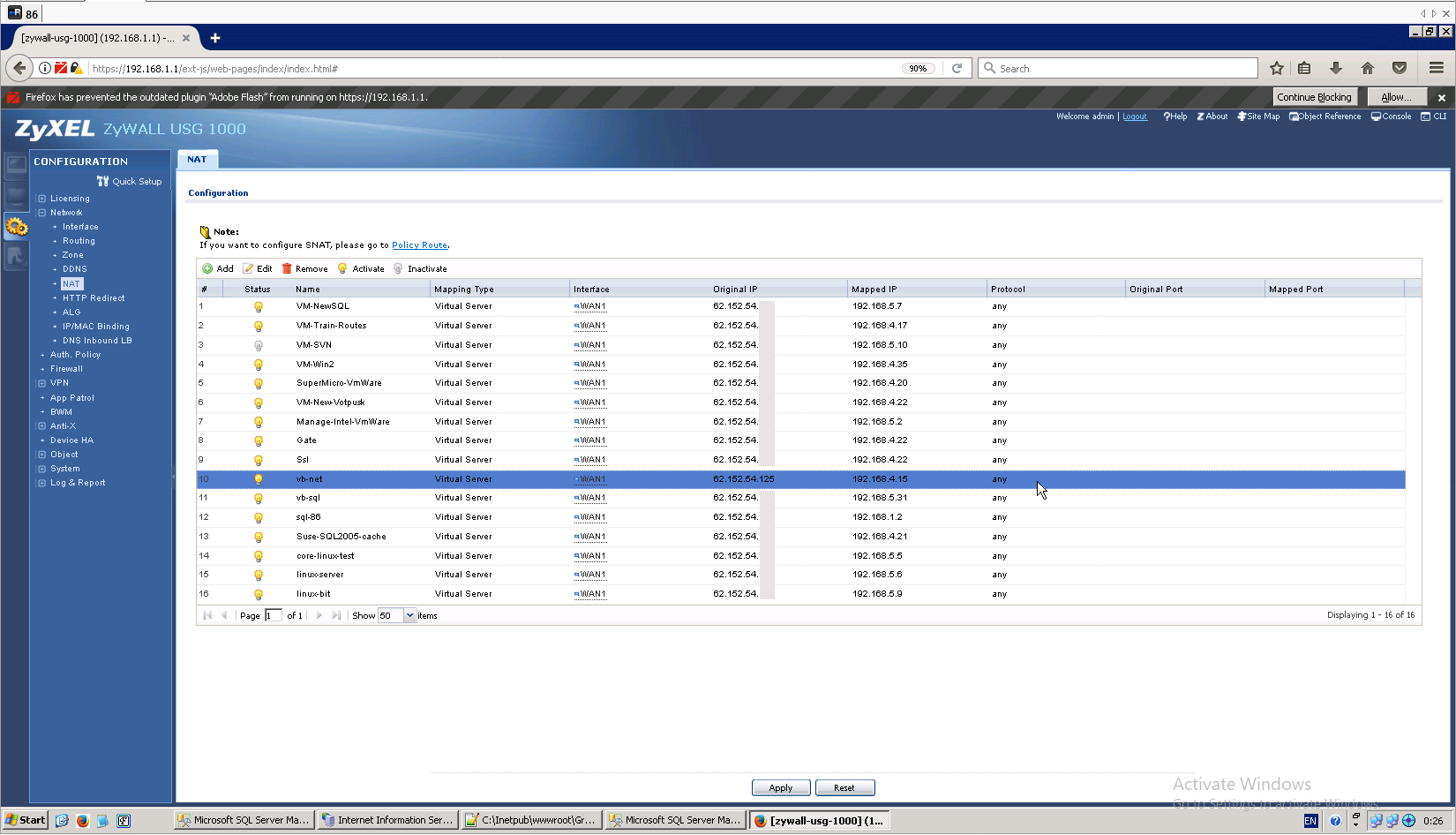Dismiss the Adobe Flash notification bar
This screenshot has width=1456, height=835.
tap(1442, 97)
